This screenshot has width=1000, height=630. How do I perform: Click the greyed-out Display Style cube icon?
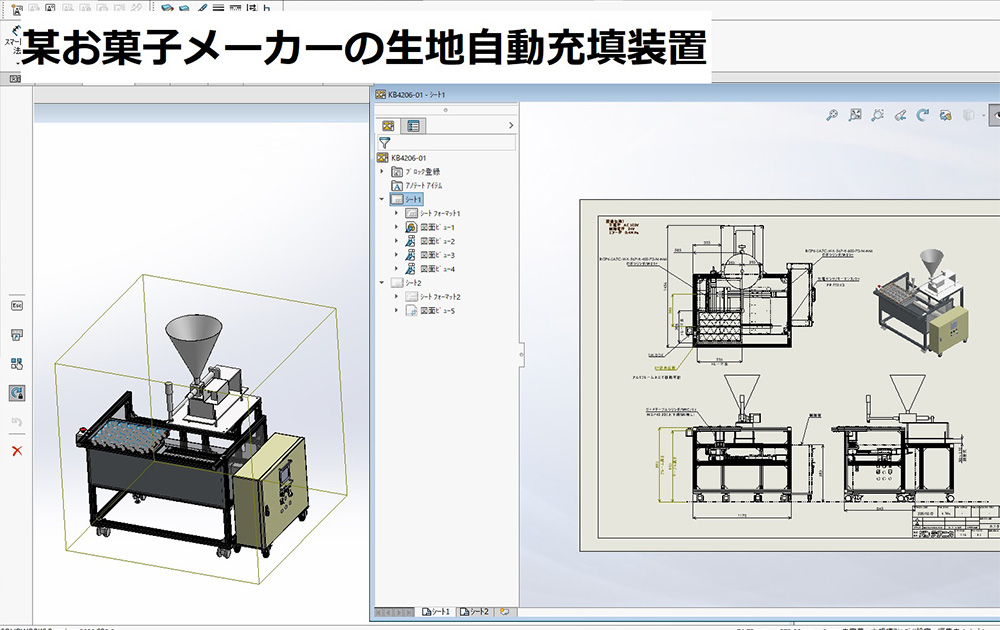pos(968,115)
